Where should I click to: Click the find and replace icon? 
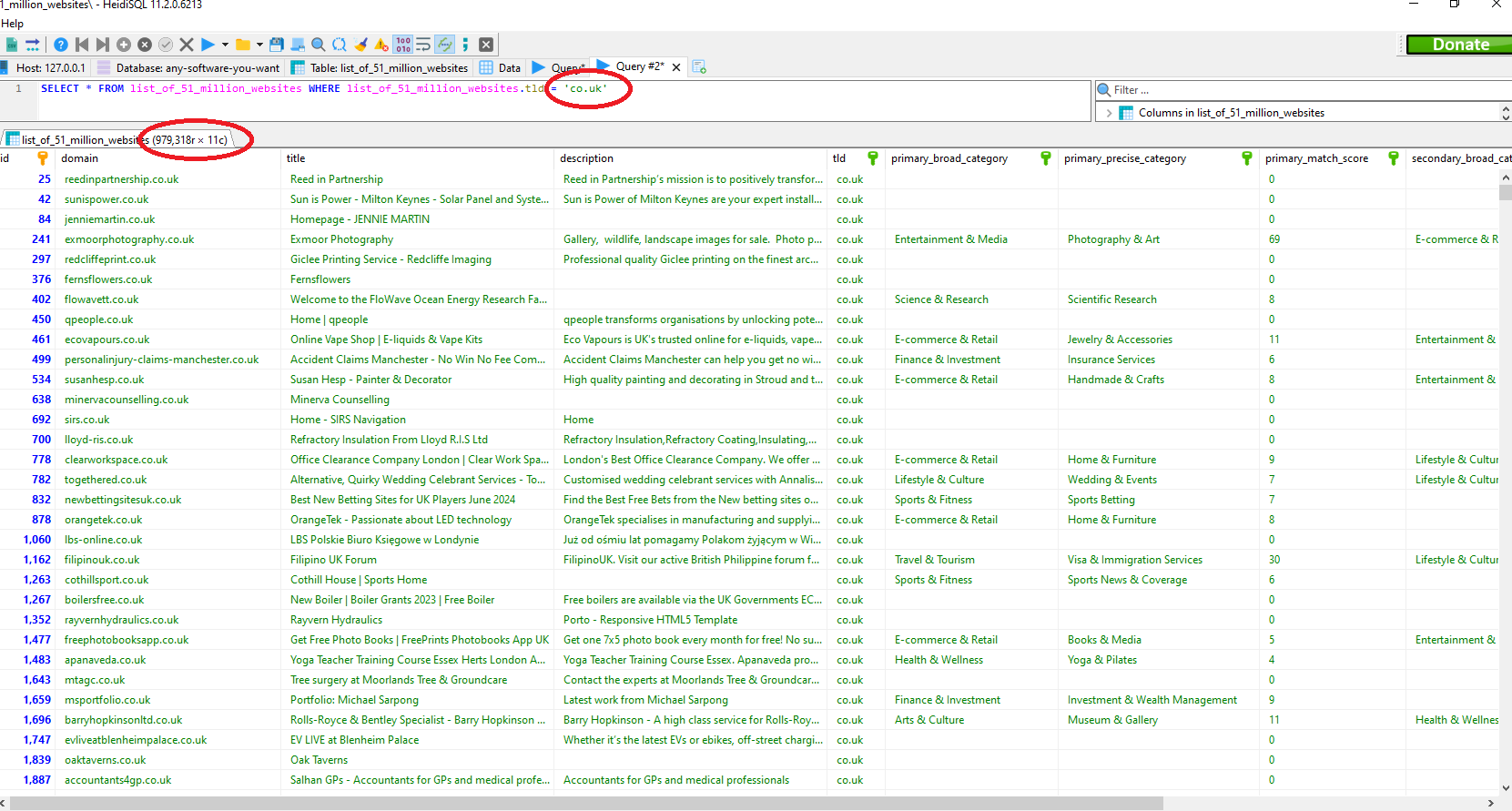(340, 45)
